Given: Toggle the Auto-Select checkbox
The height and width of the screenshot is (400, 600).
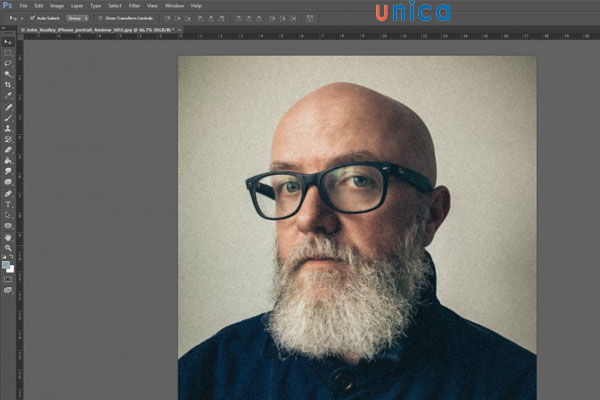Looking at the screenshot, I should tap(32, 18).
